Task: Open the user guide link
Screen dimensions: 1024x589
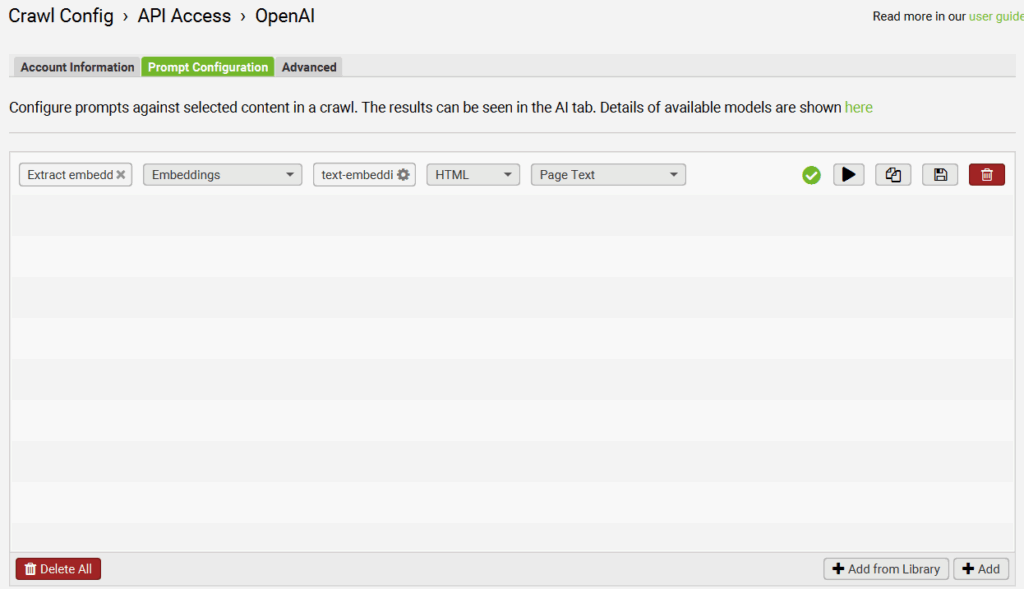Action: point(995,16)
